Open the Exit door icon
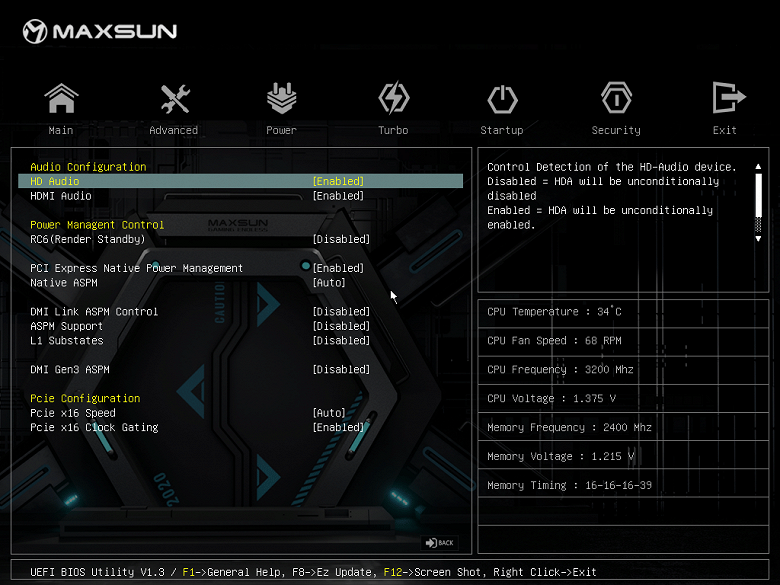The height and width of the screenshot is (585, 780). click(x=728, y=98)
